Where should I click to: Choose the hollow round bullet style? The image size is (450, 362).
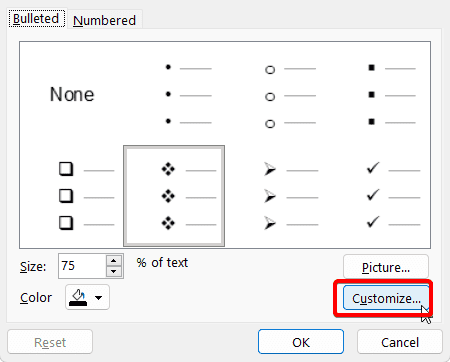point(276,94)
